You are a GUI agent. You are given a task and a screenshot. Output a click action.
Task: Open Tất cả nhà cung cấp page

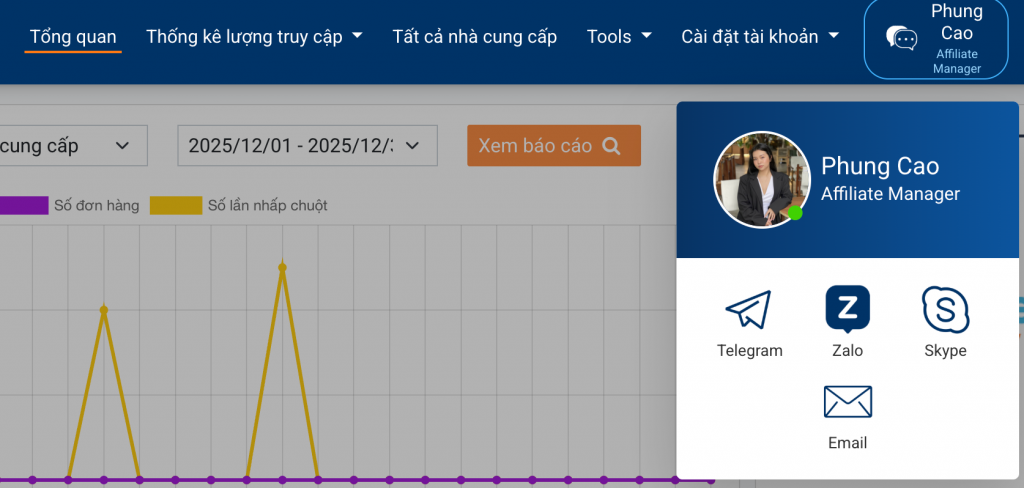pyautogui.click(x=474, y=37)
